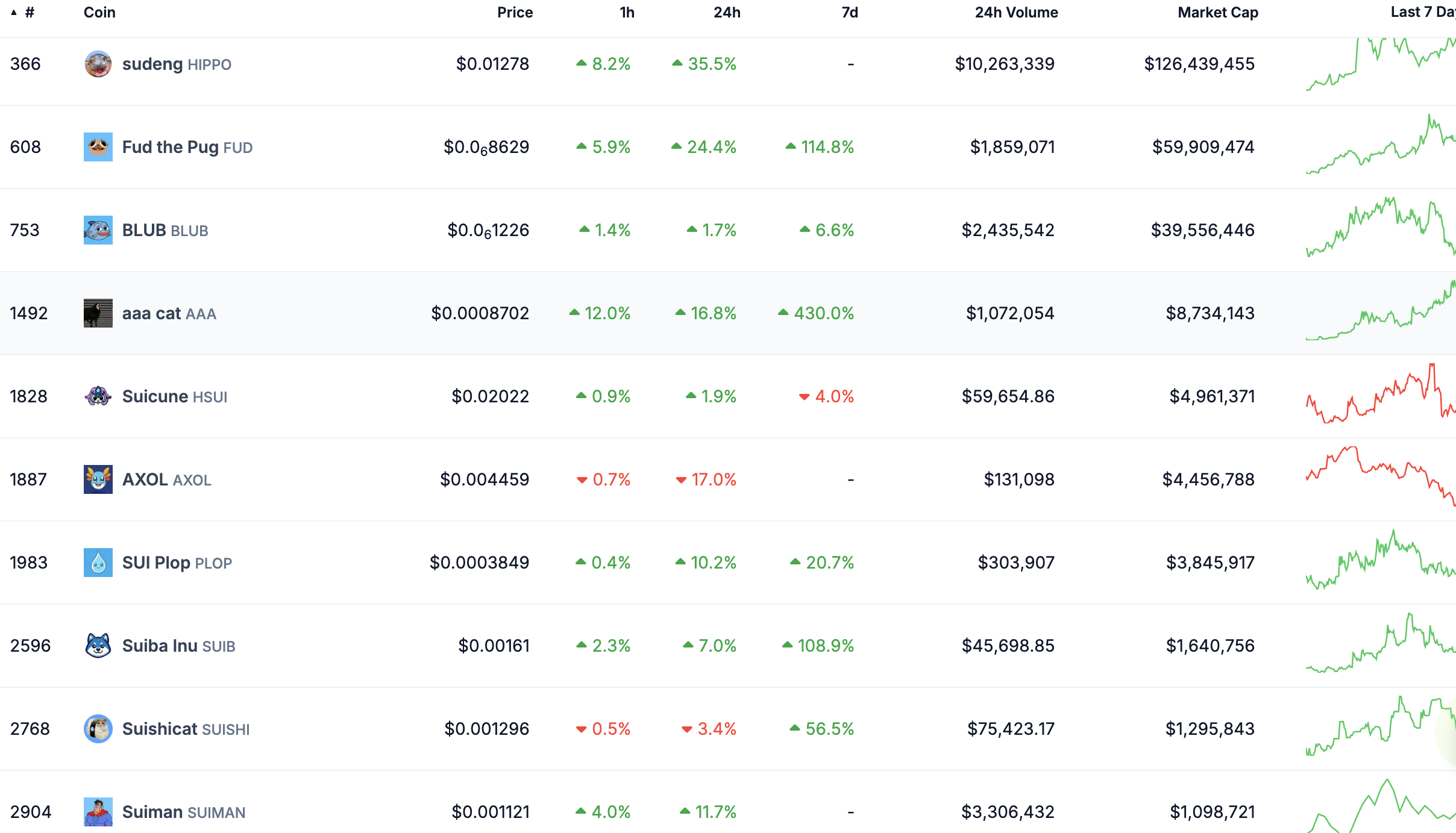Sort by the Market Cap header

(1217, 13)
